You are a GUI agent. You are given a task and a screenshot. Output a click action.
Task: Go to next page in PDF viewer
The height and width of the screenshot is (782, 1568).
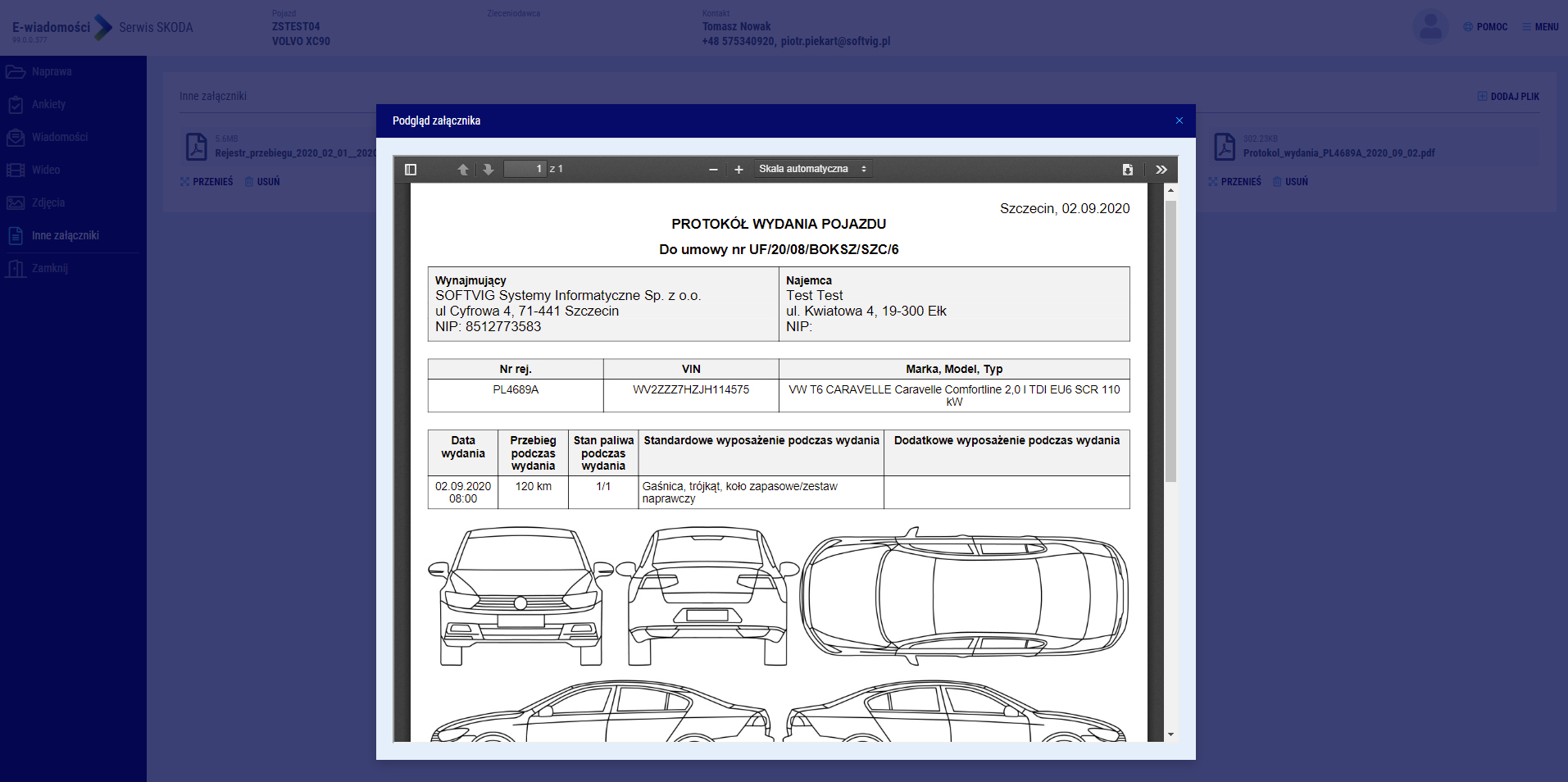pos(489,170)
